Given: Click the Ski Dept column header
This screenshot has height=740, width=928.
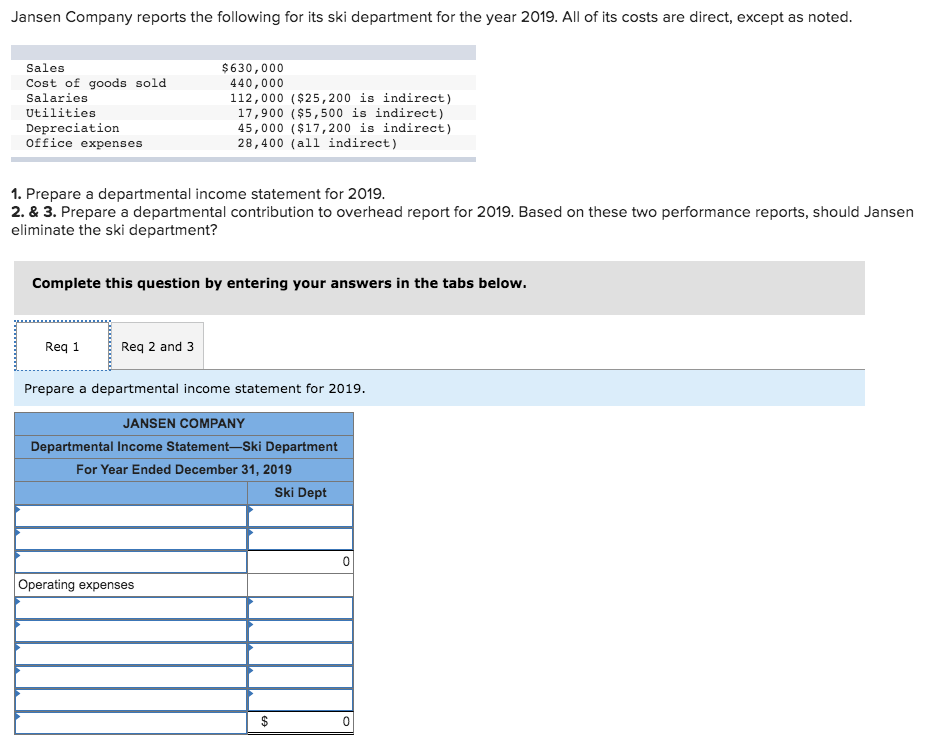Looking at the screenshot, I should 301,493.
